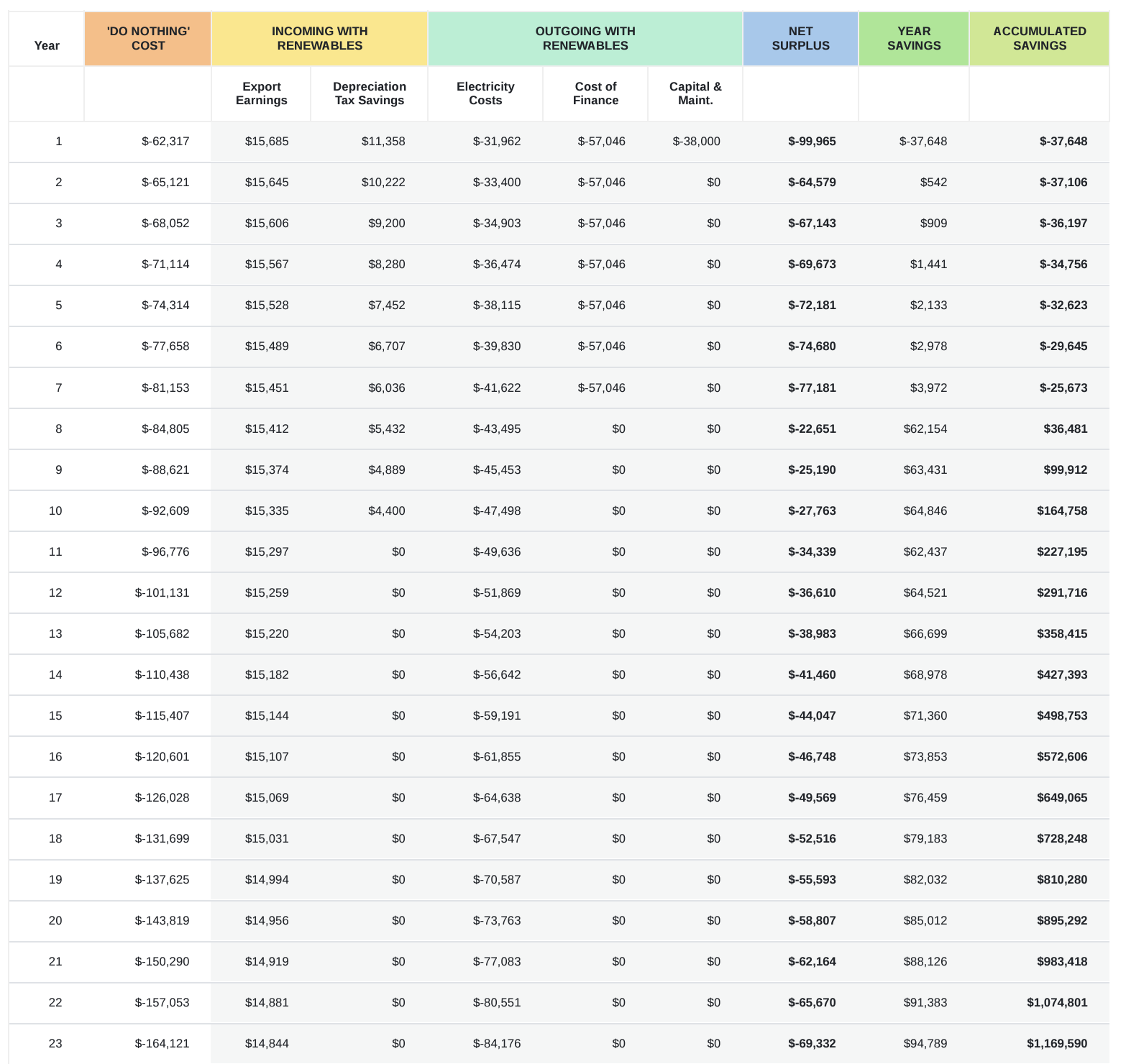The image size is (1126, 1064).
Task: Click the Year column header
Action: (47, 45)
